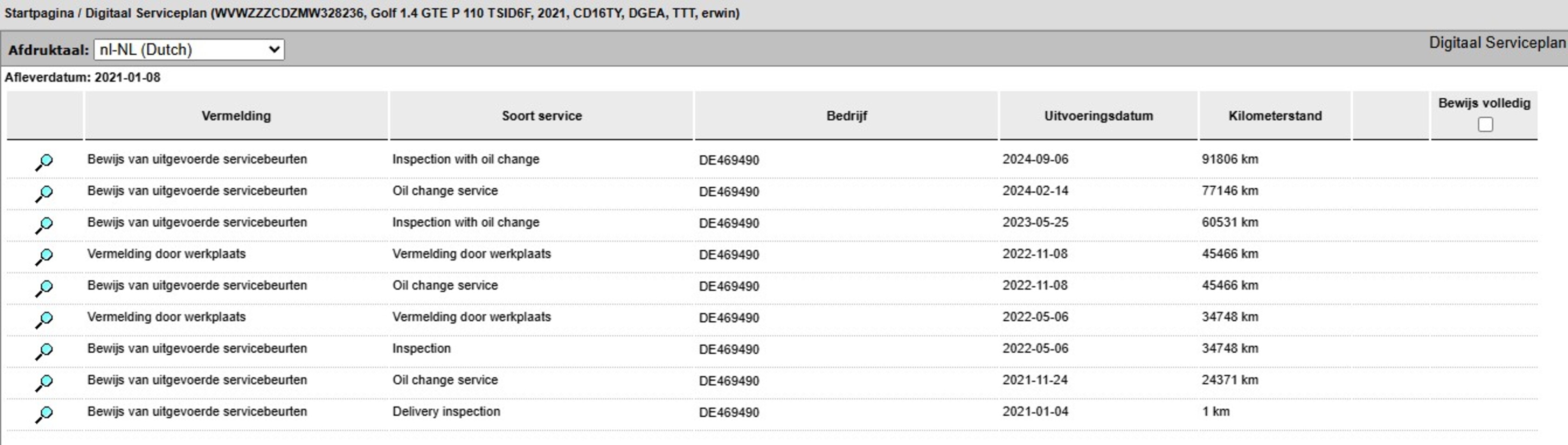Tick the Bewijs volledig checkbox
The width and height of the screenshot is (1568, 445).
(1485, 124)
